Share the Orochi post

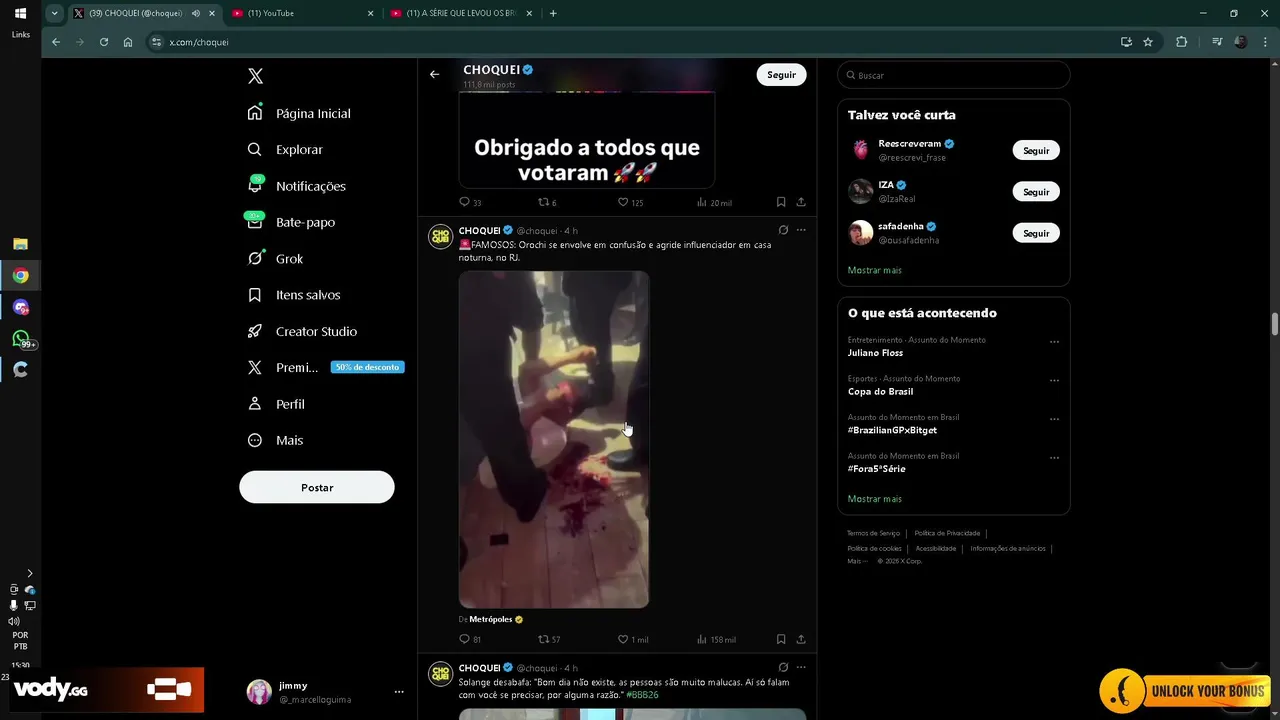coord(801,639)
